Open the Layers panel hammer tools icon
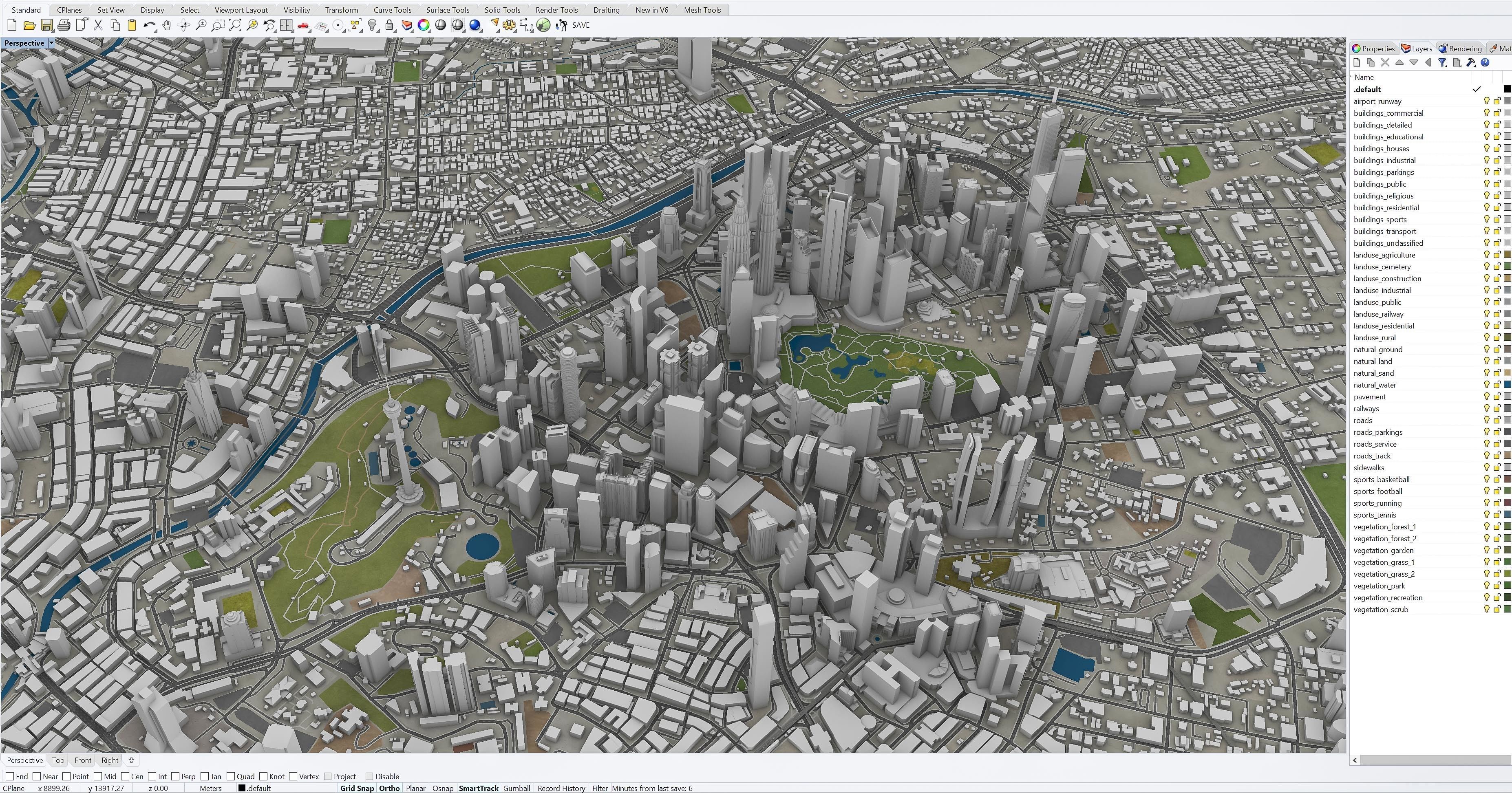The image size is (1512, 793). tap(1471, 63)
